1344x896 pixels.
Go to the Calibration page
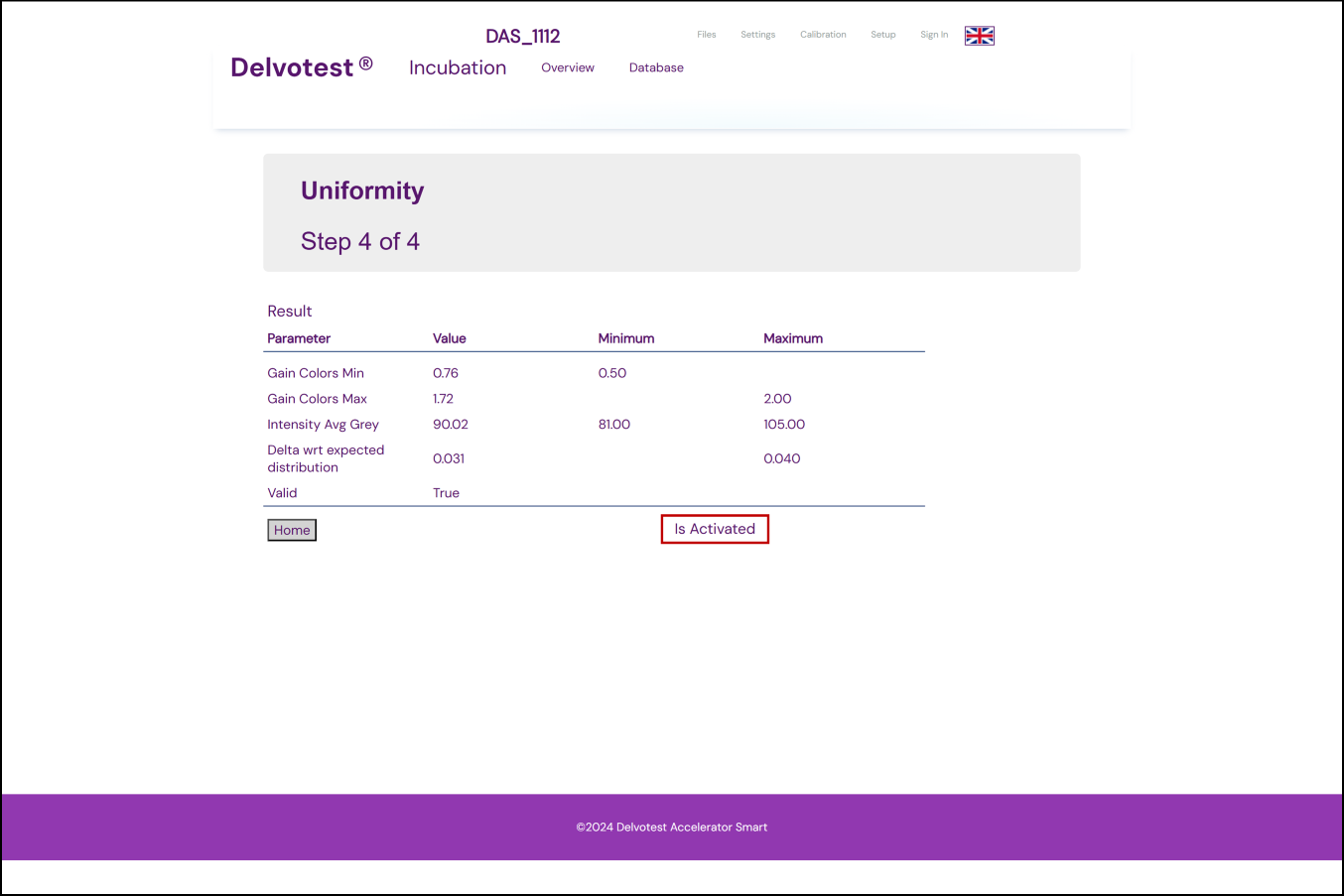(x=823, y=35)
